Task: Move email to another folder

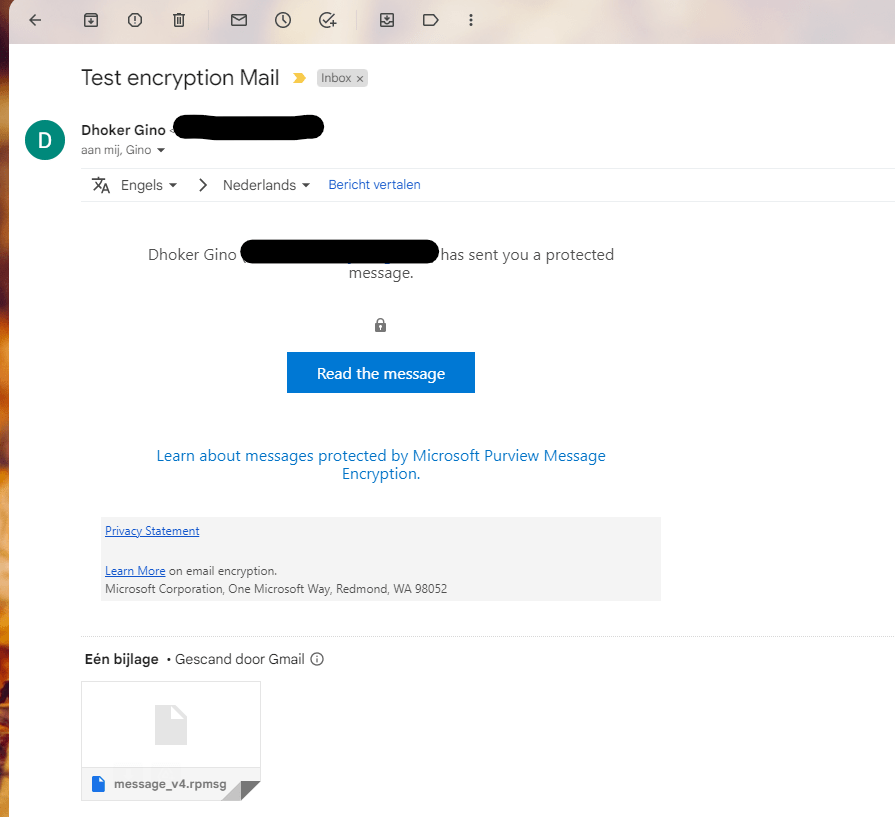Action: [387, 20]
